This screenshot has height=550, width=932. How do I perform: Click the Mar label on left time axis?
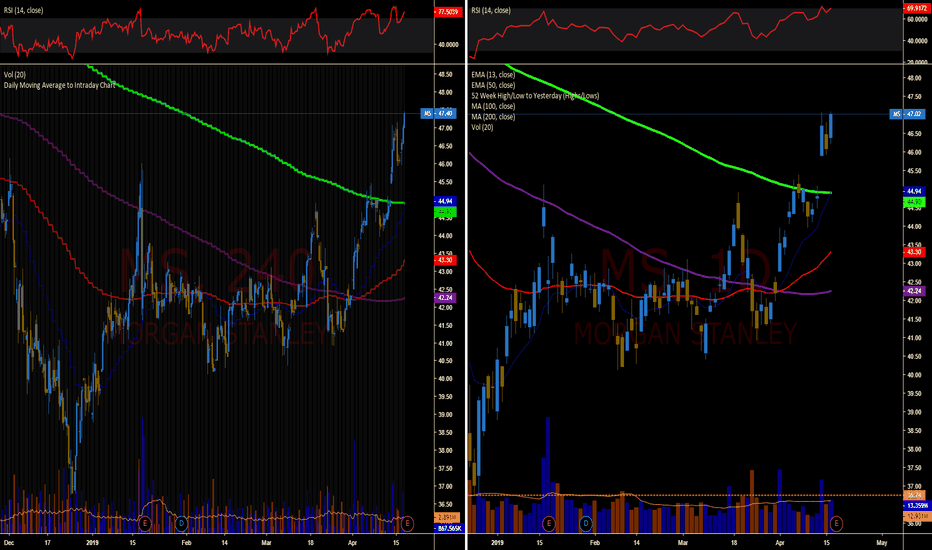tap(266, 542)
